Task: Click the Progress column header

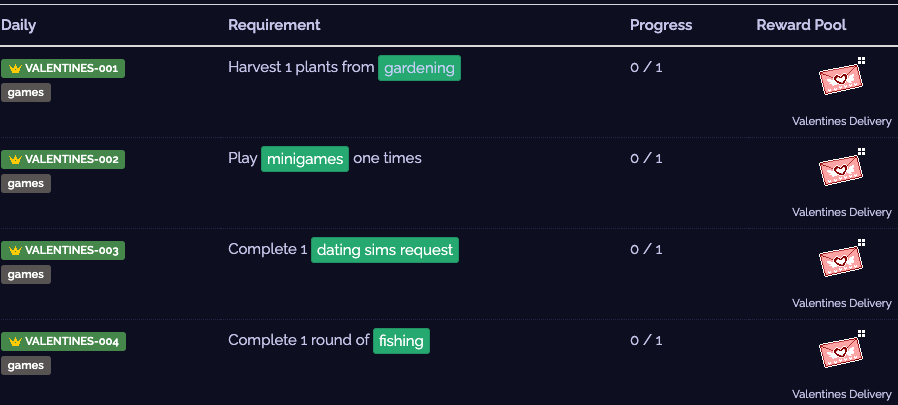Action: click(661, 25)
